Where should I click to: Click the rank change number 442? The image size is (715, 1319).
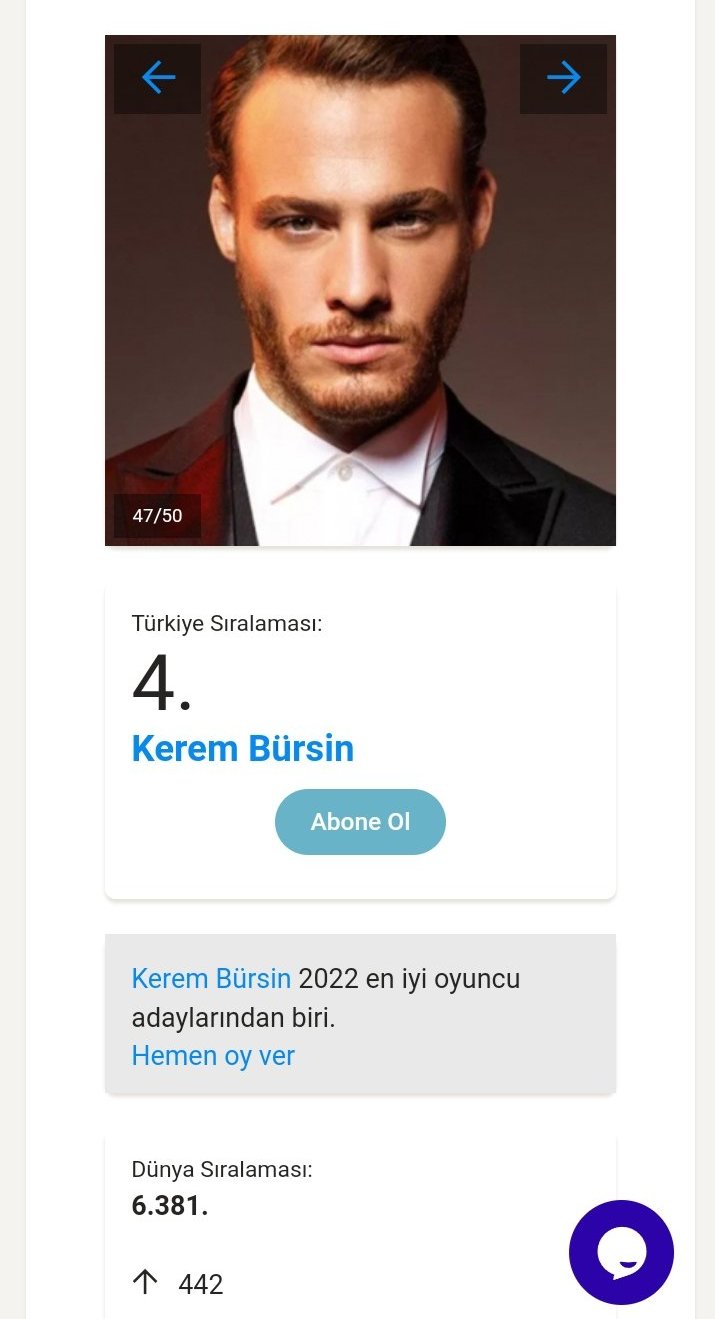pos(201,1285)
